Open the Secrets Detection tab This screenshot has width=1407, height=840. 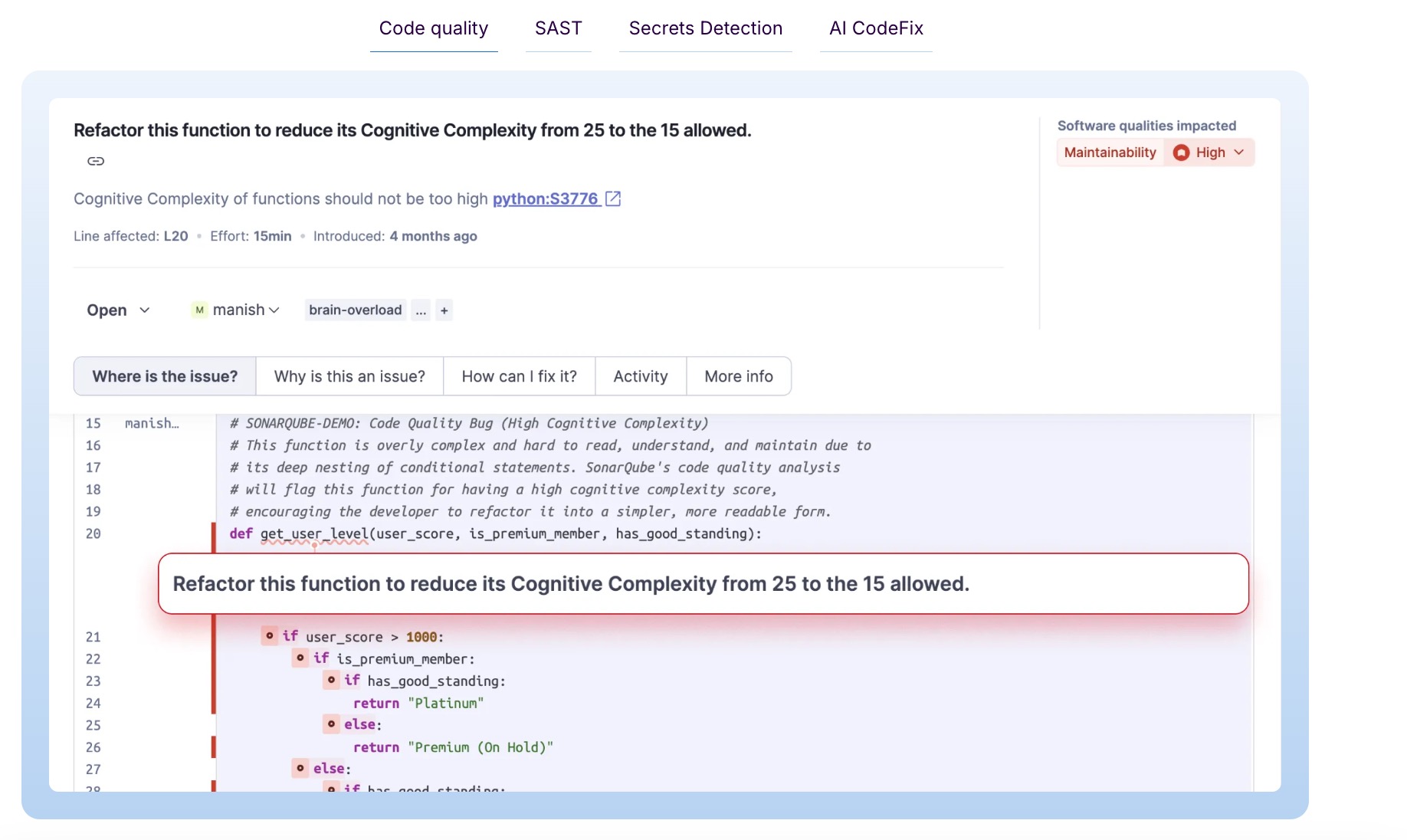click(705, 28)
